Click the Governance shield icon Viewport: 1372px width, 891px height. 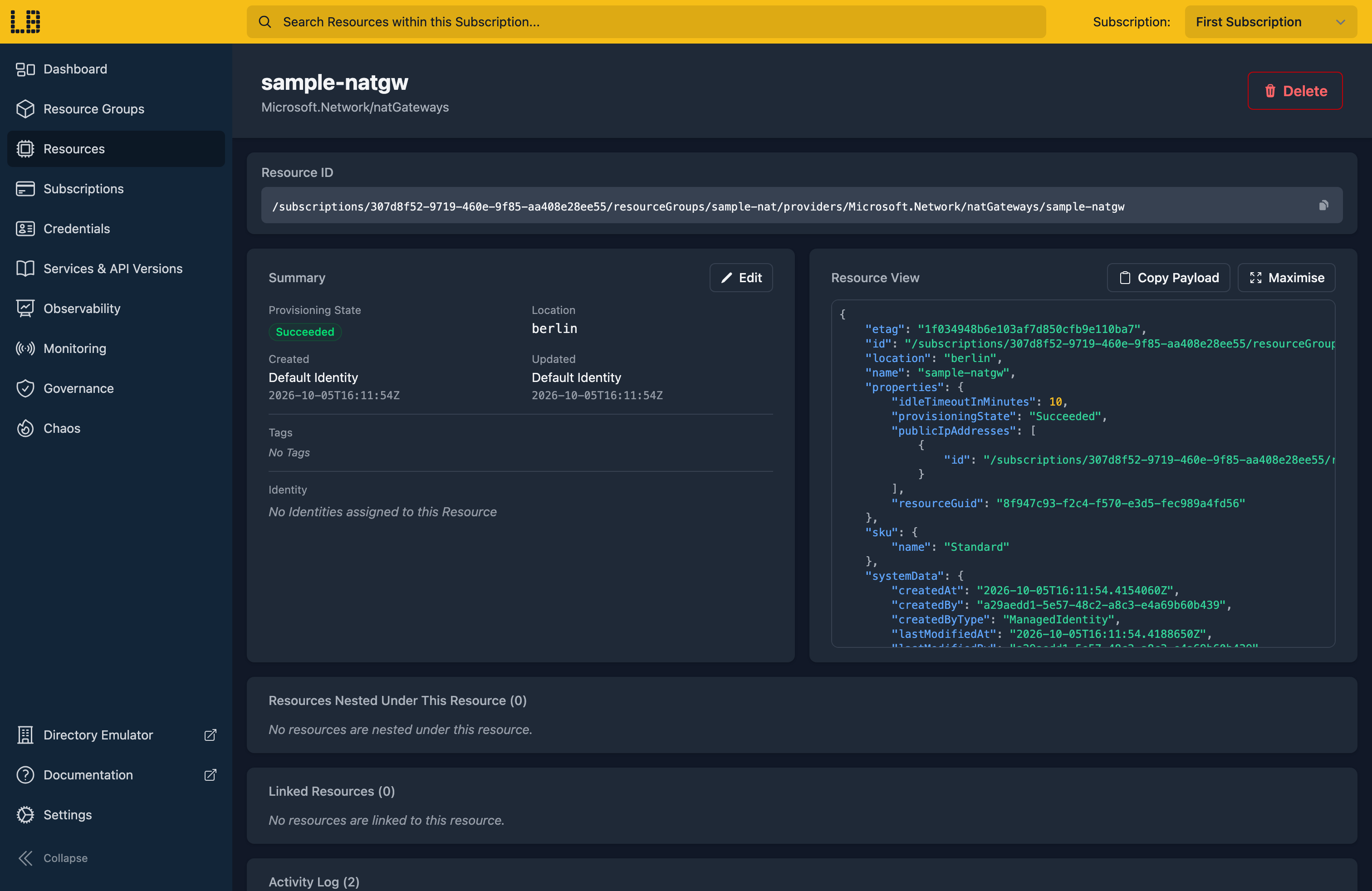click(25, 388)
